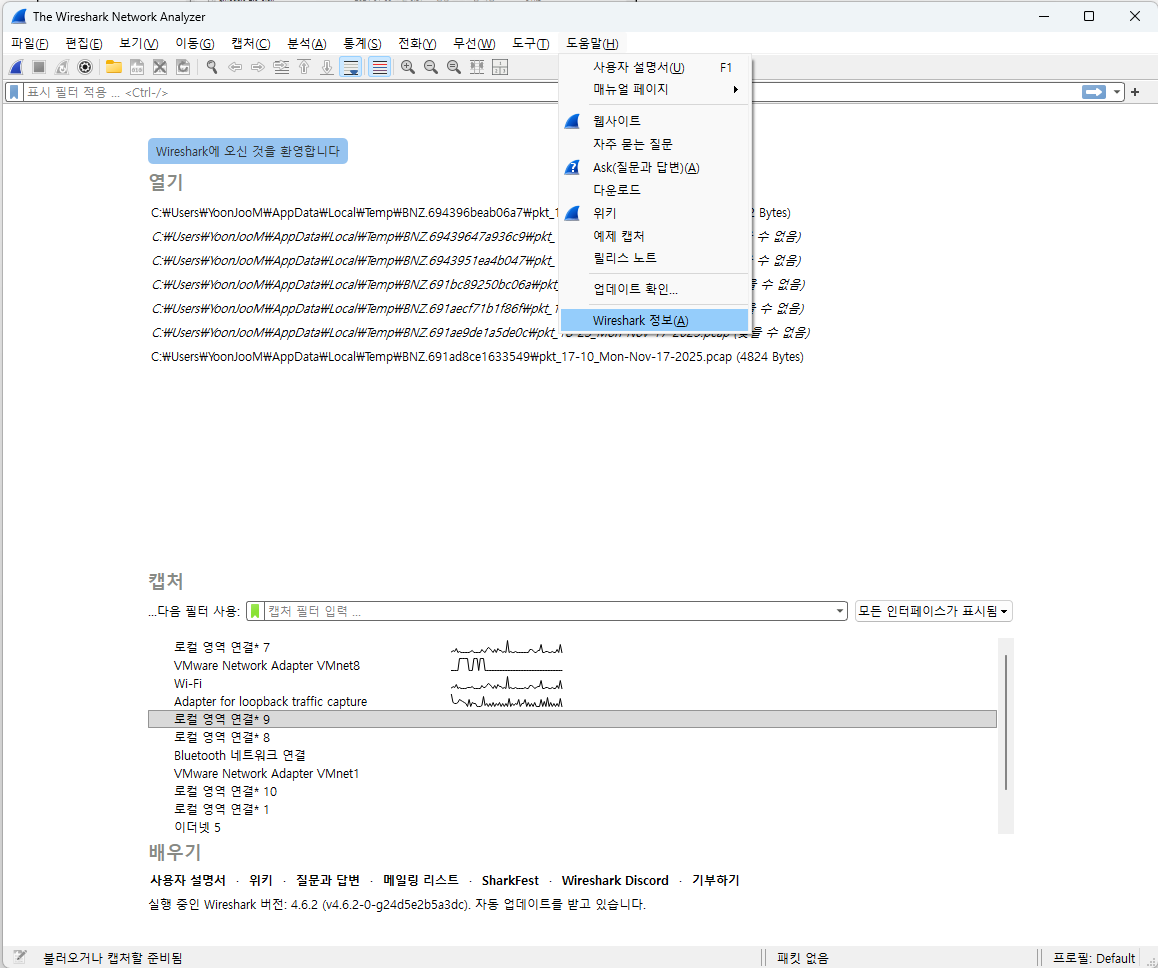
Task: Toggle packet list colorization icon
Action: pyautogui.click(x=380, y=67)
